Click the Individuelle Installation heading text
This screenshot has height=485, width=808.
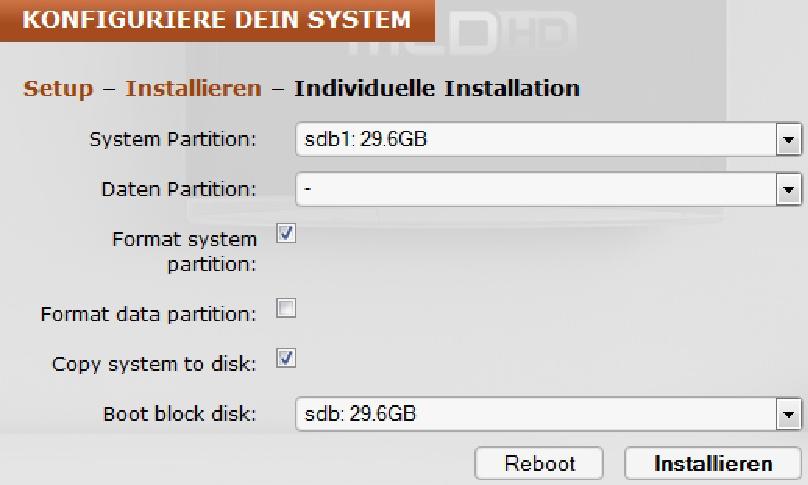click(x=437, y=88)
